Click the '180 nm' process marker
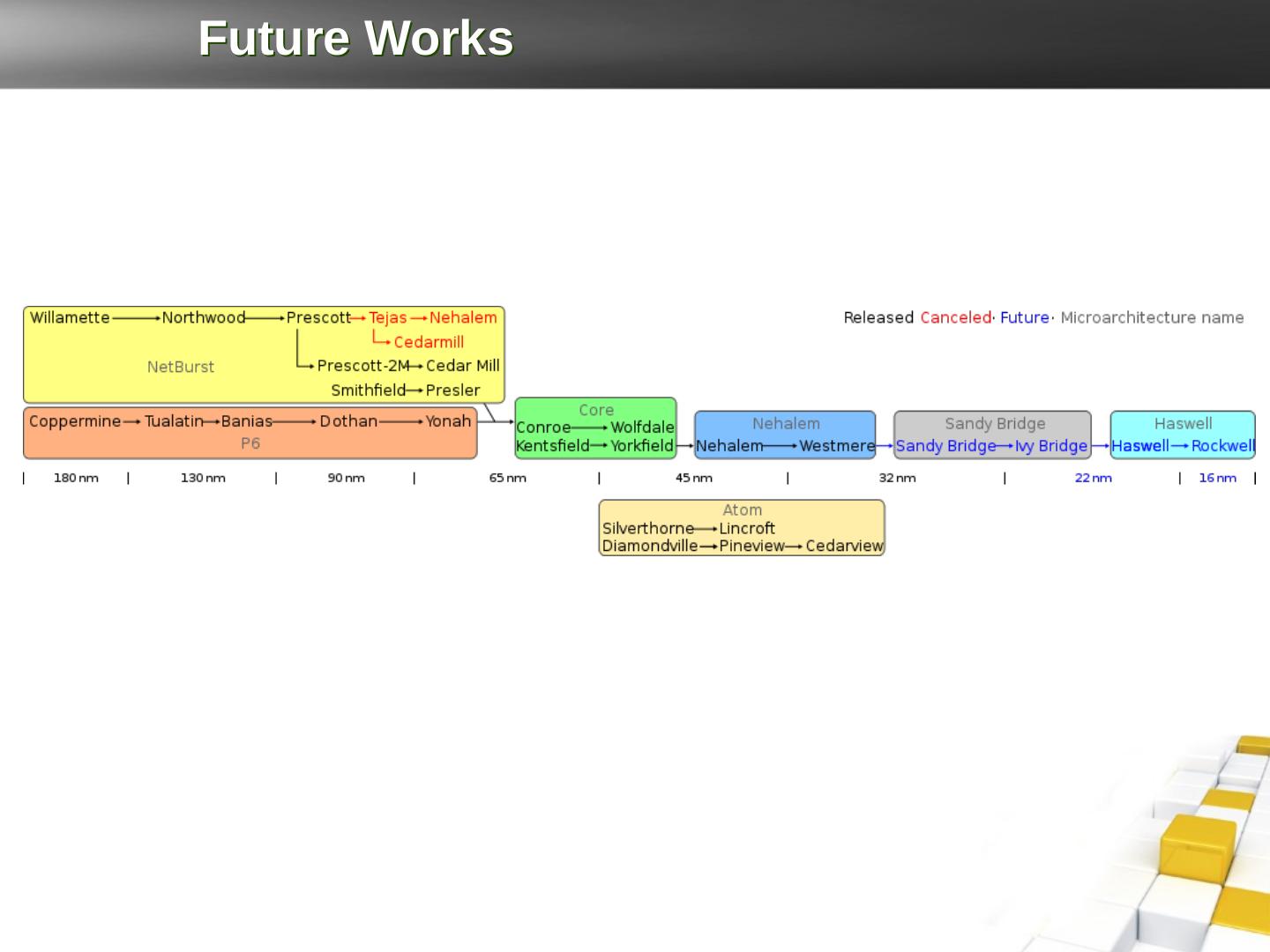This screenshot has height=952, width=1270. 76,478
